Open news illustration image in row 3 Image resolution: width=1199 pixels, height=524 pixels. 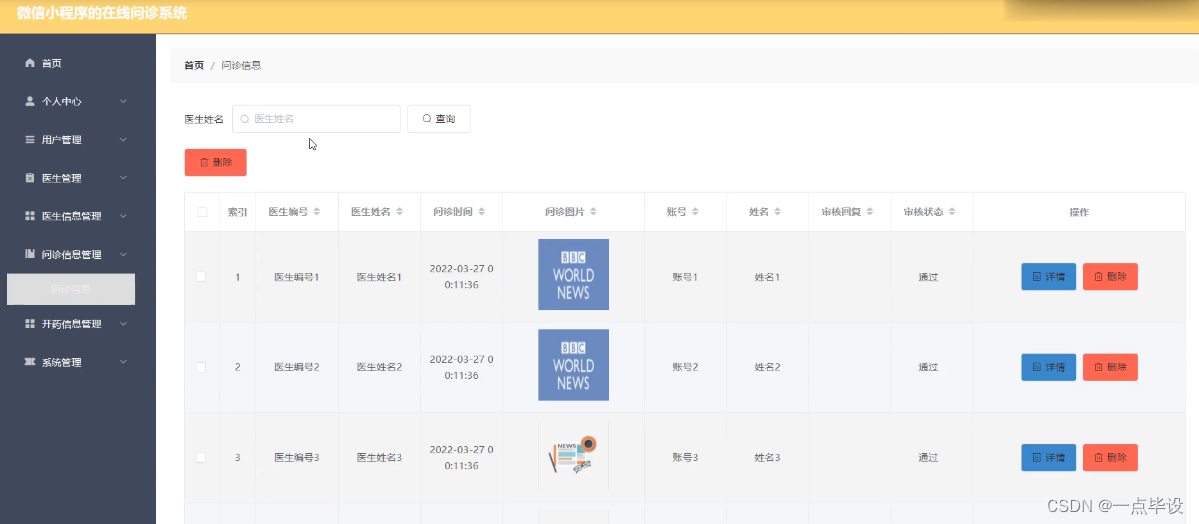pyautogui.click(x=574, y=455)
